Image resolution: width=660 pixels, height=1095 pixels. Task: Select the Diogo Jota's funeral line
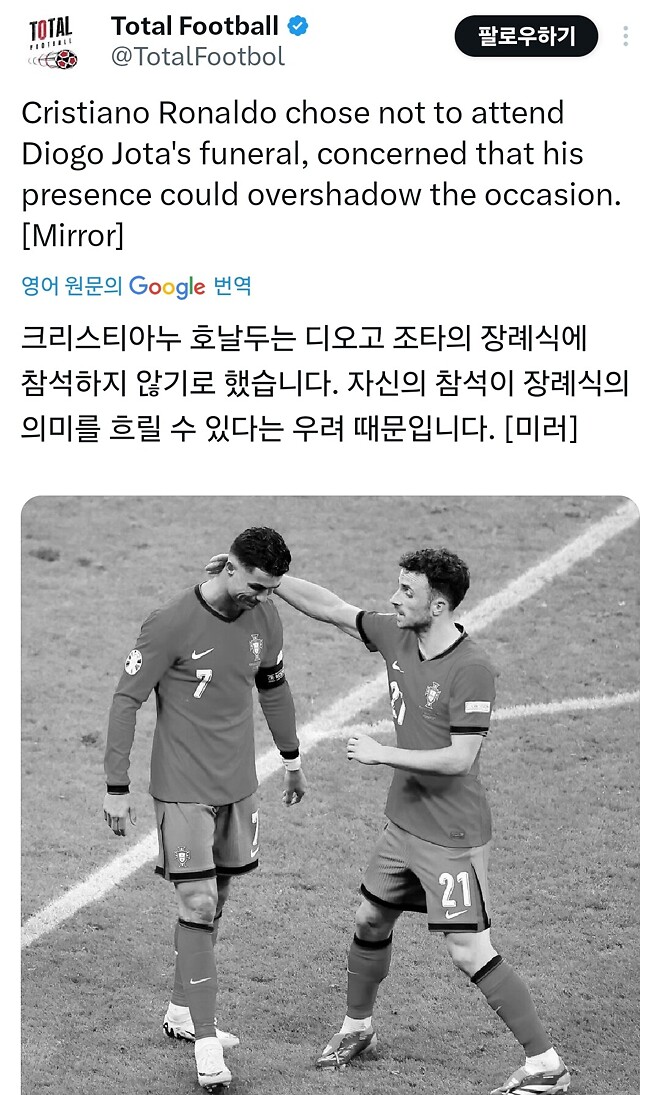pos(302,154)
